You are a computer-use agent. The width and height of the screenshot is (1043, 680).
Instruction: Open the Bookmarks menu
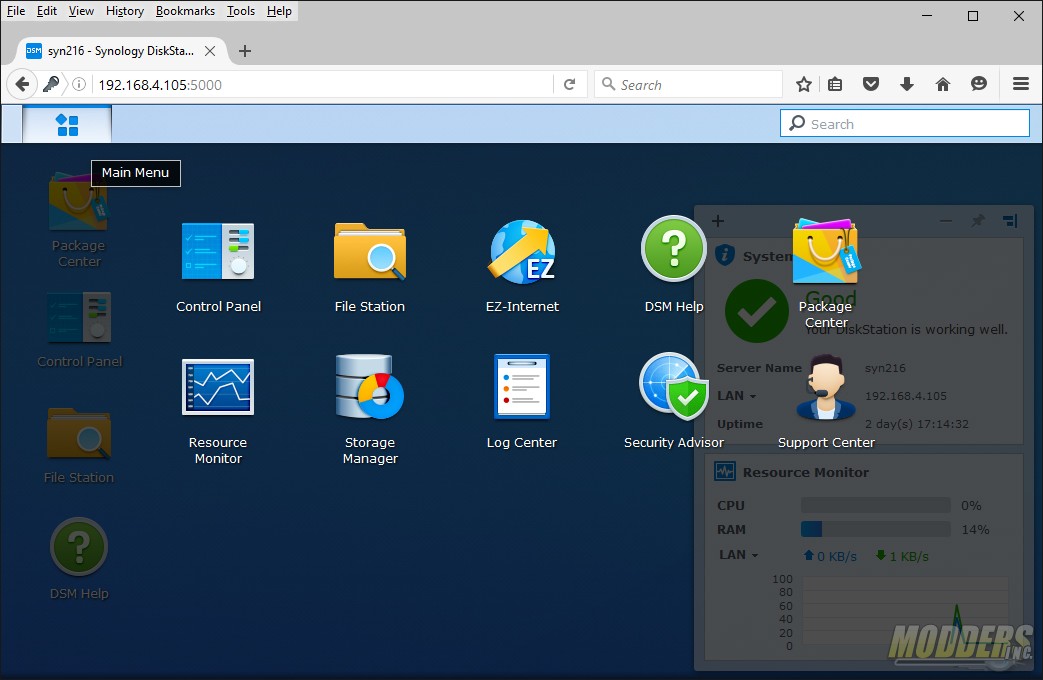185,11
